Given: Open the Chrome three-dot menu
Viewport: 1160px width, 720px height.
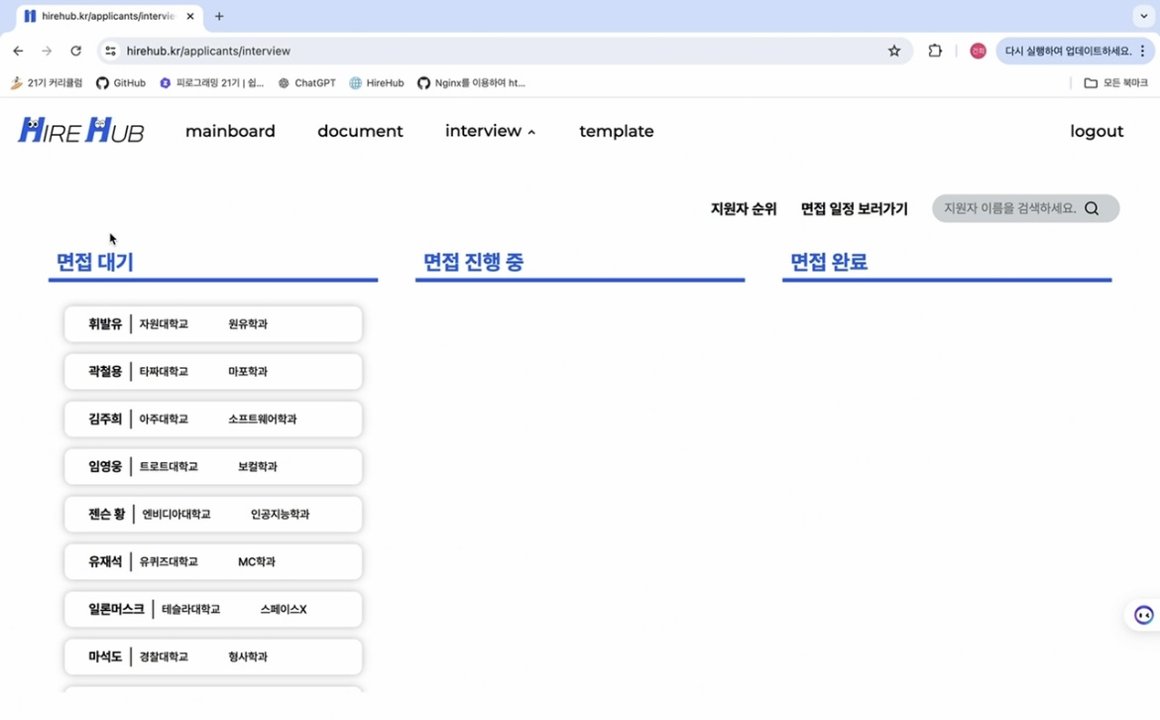Looking at the screenshot, I should (x=1142, y=50).
